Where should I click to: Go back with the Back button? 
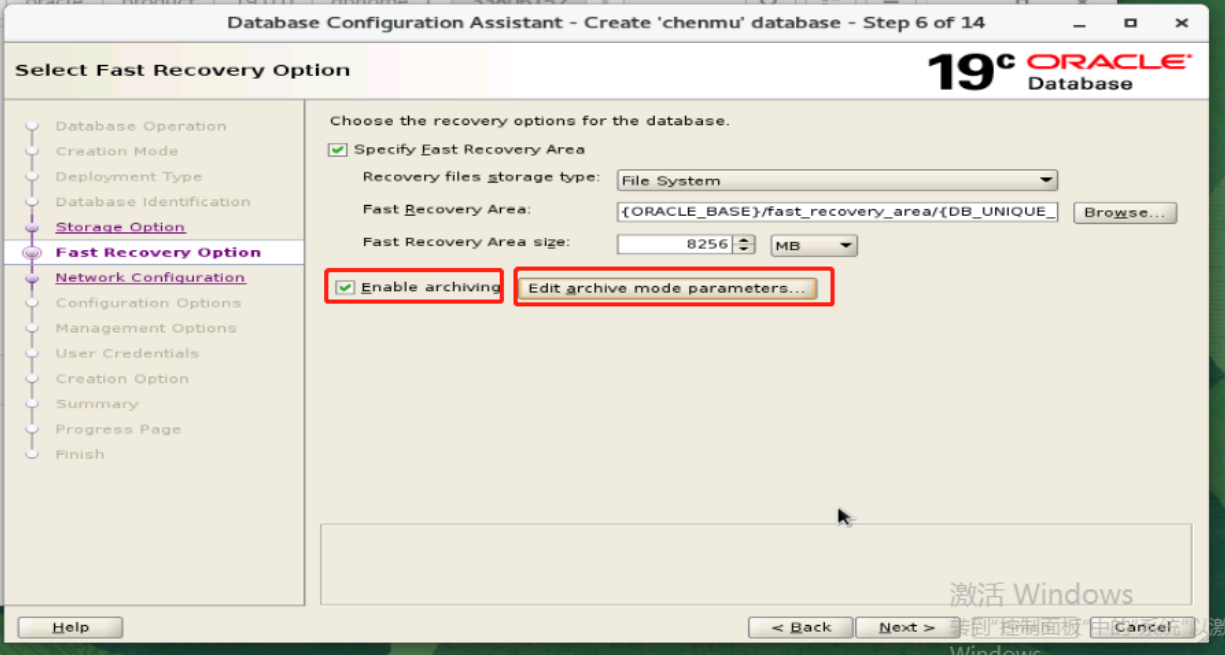[801, 628]
